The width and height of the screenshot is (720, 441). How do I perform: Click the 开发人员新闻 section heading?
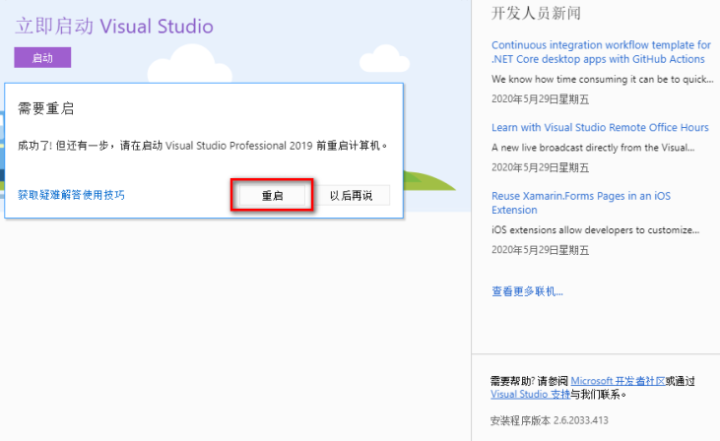click(x=537, y=14)
